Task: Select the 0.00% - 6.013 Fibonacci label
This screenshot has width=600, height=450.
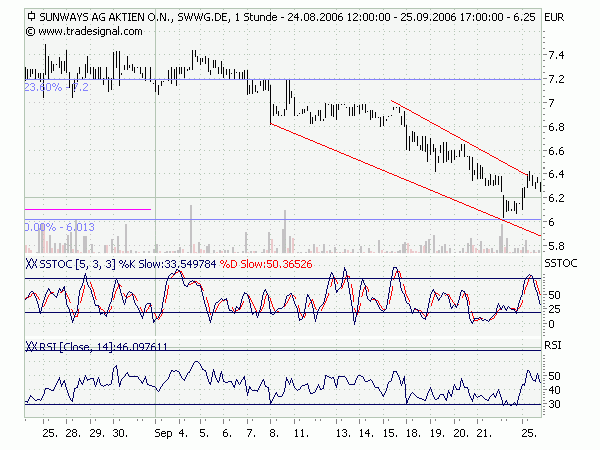Action: click(x=60, y=227)
